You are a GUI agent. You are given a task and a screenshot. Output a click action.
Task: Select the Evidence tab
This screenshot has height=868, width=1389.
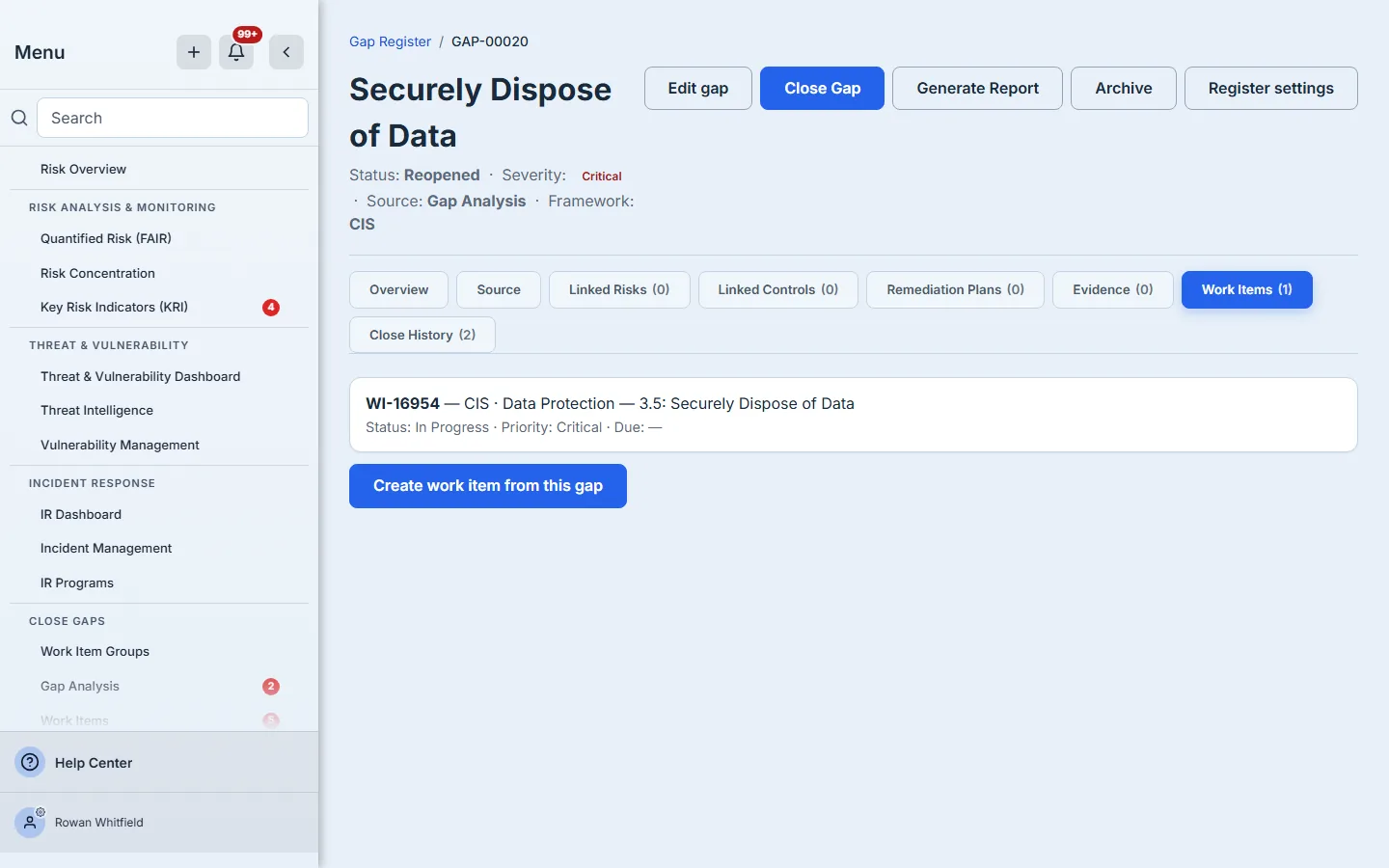(x=1113, y=289)
